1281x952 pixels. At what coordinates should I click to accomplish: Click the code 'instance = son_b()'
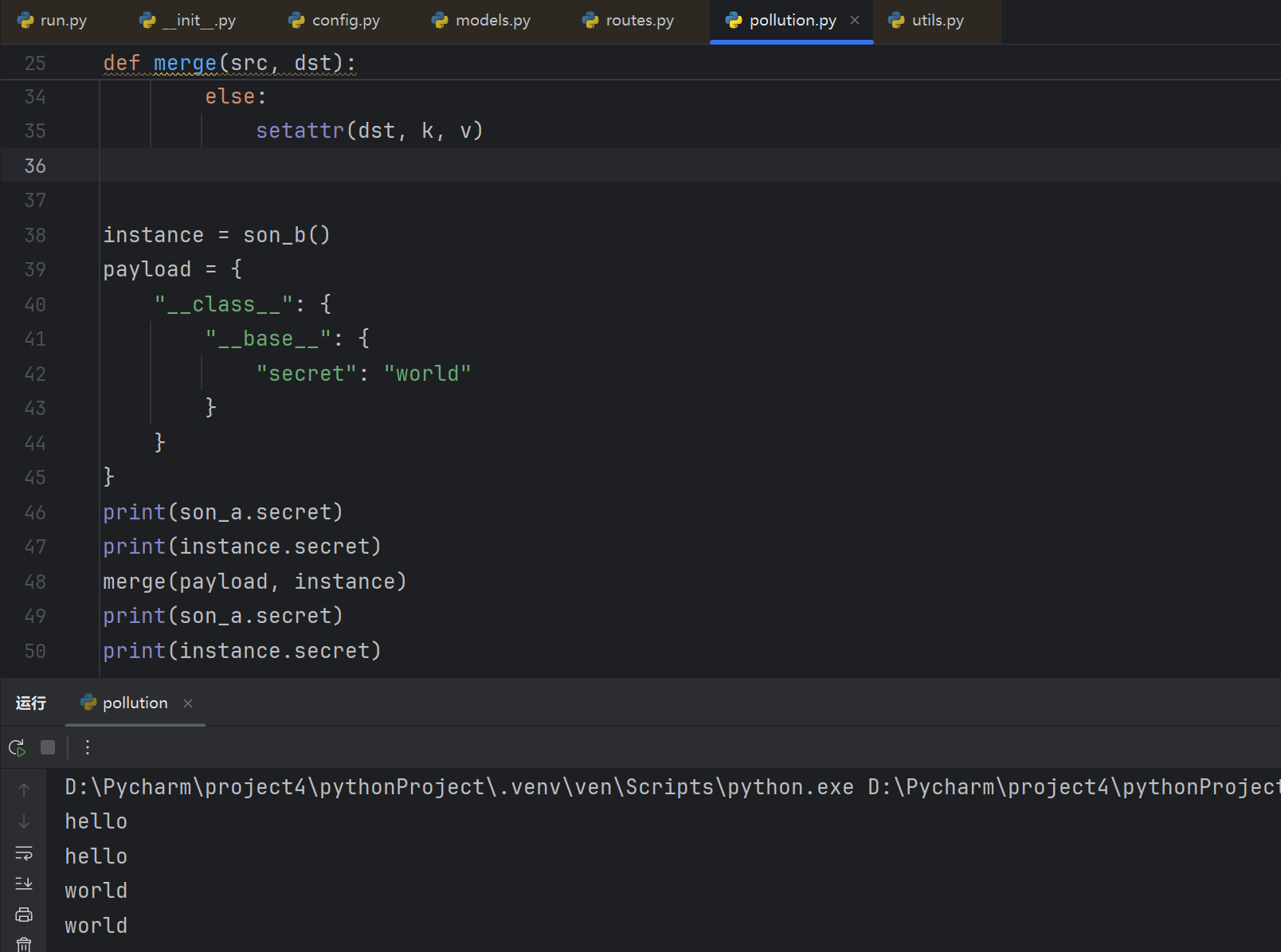217,235
